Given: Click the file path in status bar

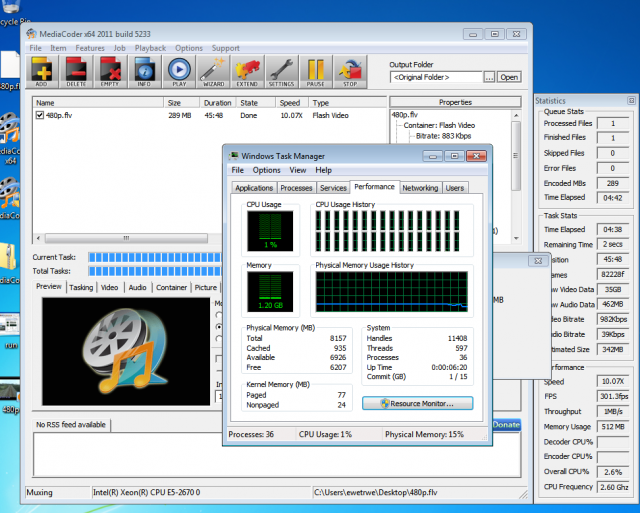Looking at the screenshot, I should (376, 492).
